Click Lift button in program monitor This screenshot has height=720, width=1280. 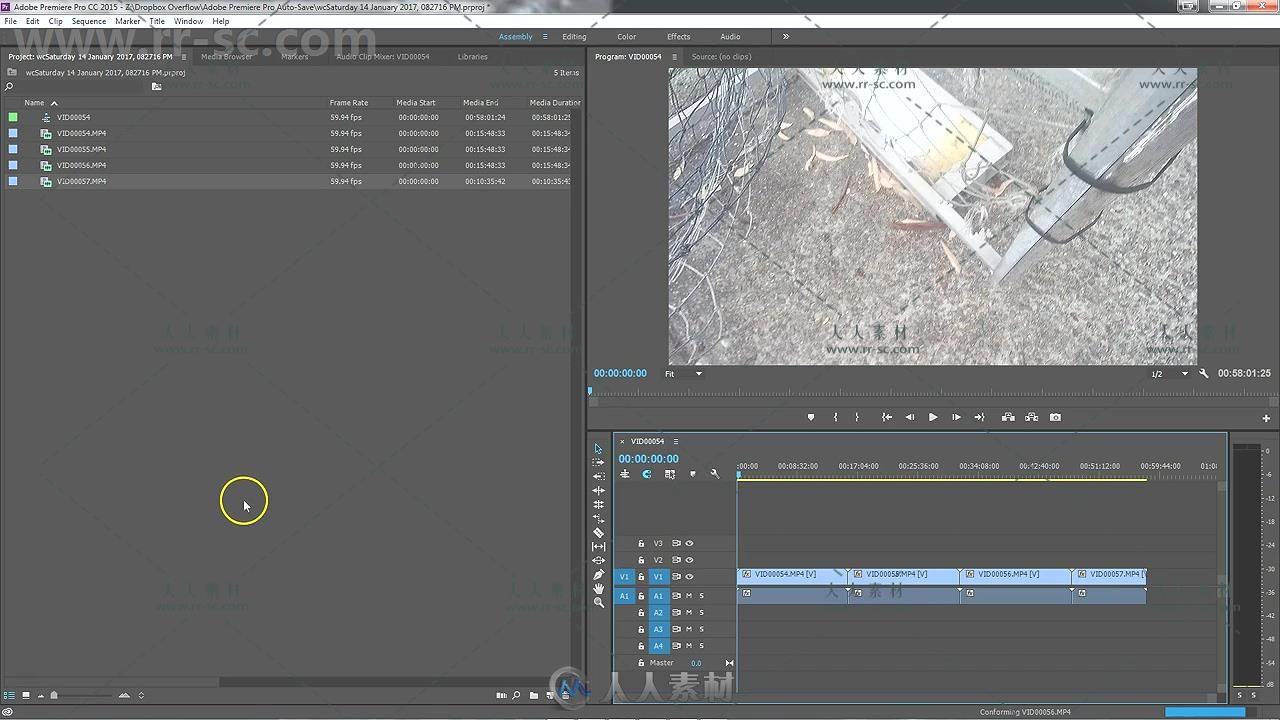pos(1007,417)
